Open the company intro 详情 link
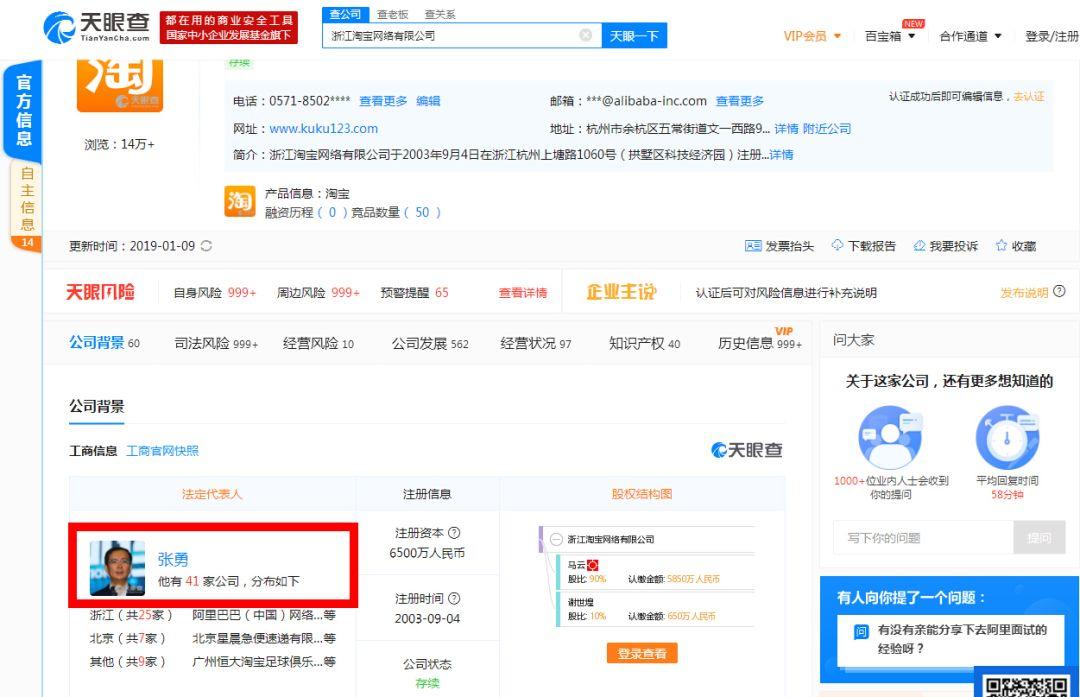The image size is (1080, 697). pos(781,155)
